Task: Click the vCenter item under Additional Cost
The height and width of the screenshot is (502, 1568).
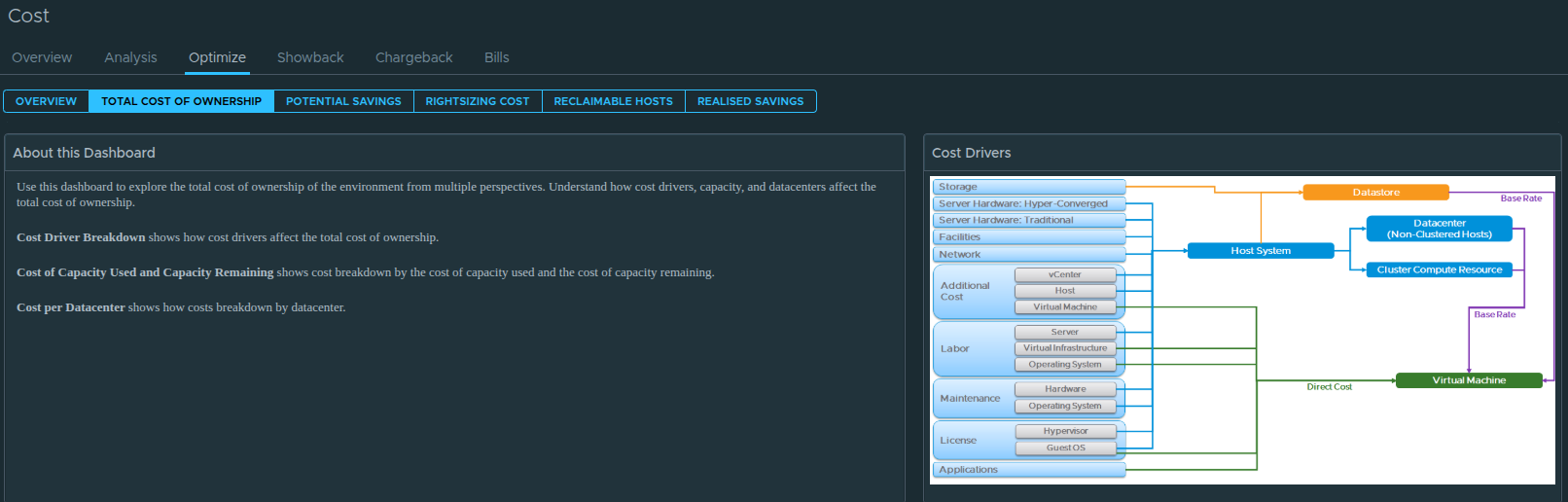Action: [x=1065, y=274]
